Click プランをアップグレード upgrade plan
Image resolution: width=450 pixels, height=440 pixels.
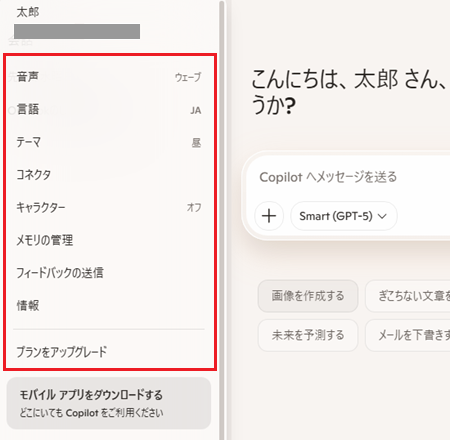pos(109,352)
